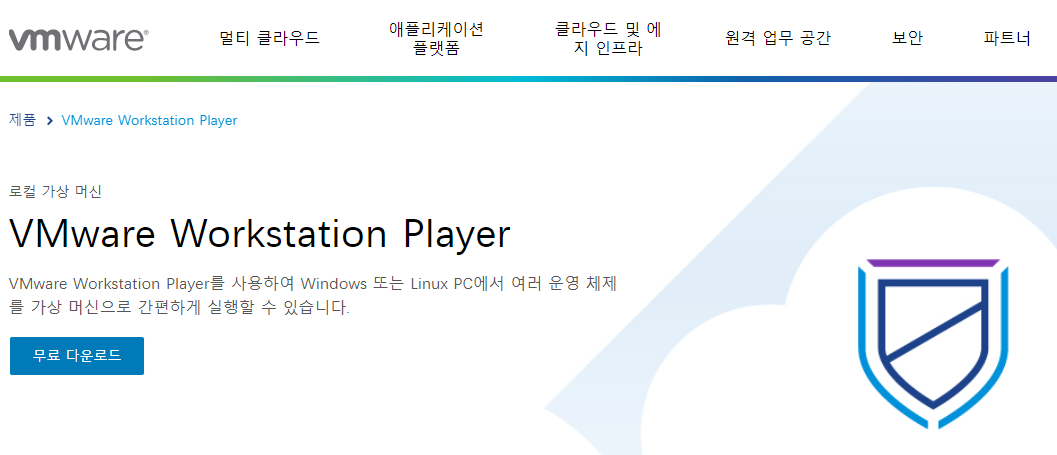Open the 멀티 클라우드 menu

pyautogui.click(x=270, y=38)
